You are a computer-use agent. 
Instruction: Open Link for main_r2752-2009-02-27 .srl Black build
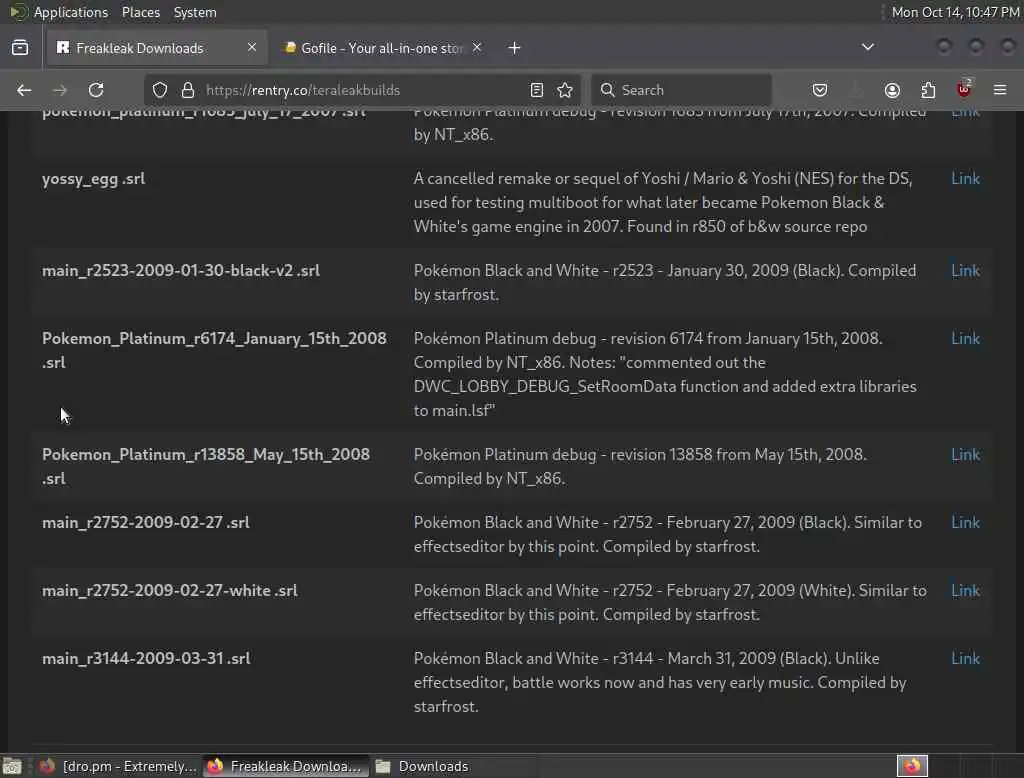pos(965,523)
